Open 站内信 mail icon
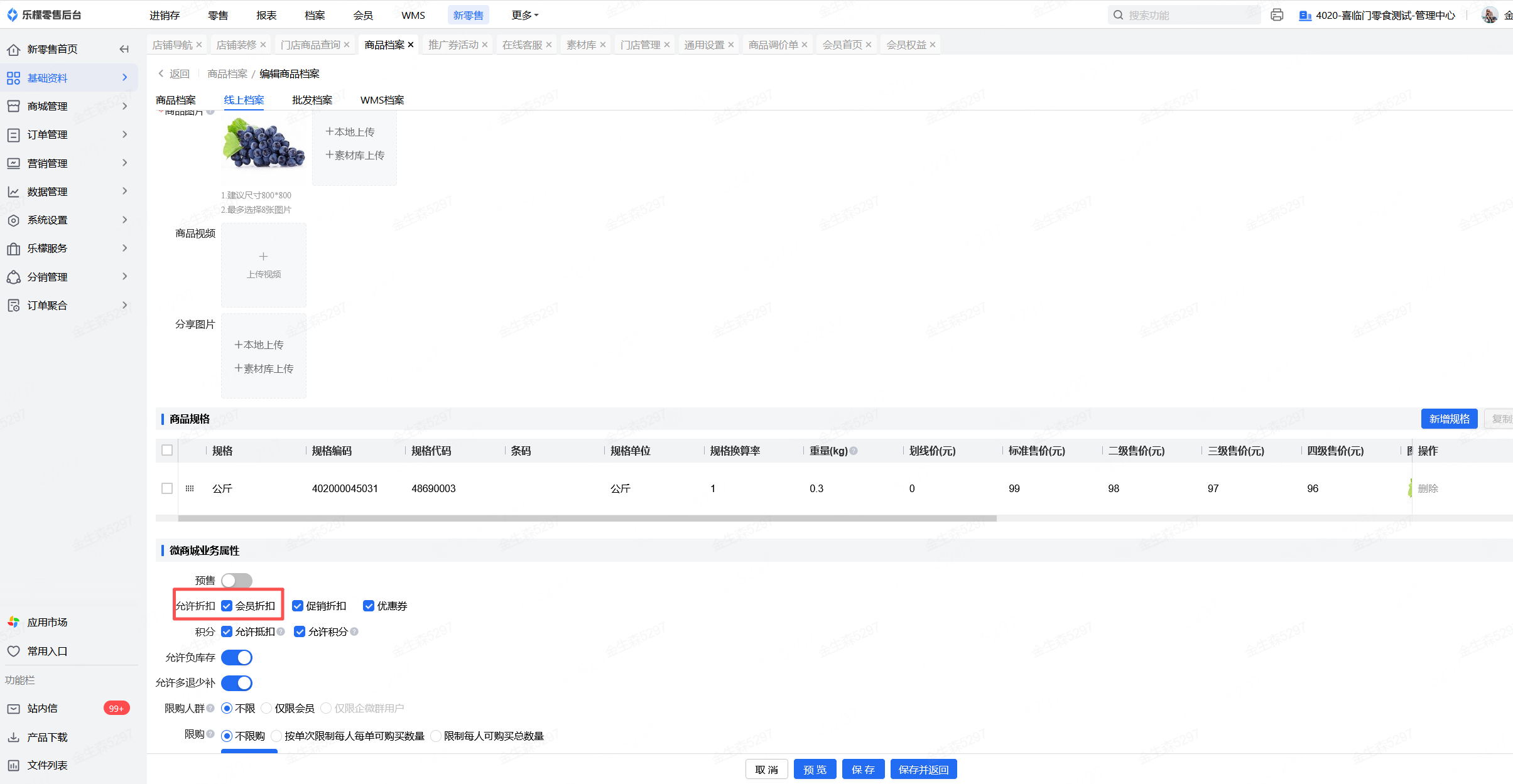 (x=13, y=709)
